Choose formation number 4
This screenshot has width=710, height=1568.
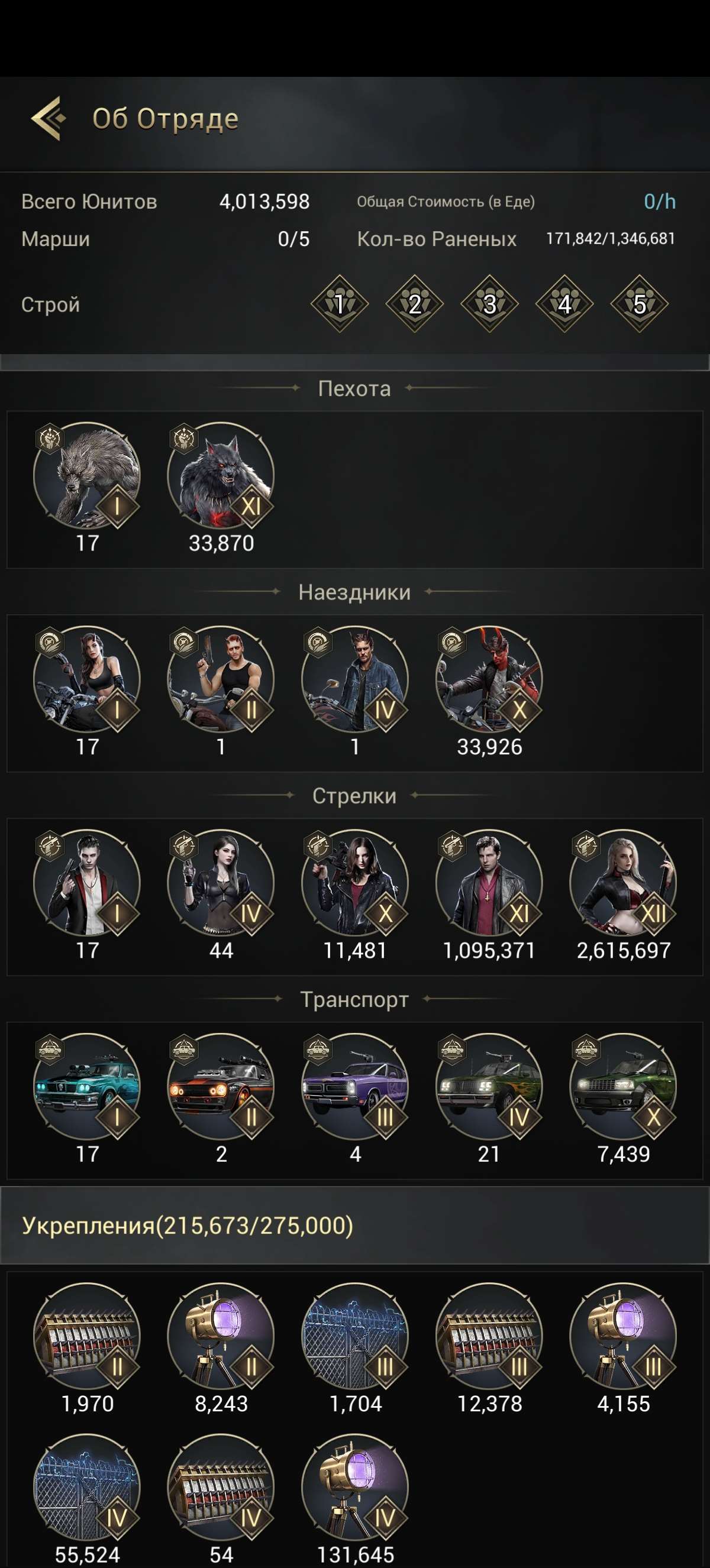(564, 303)
